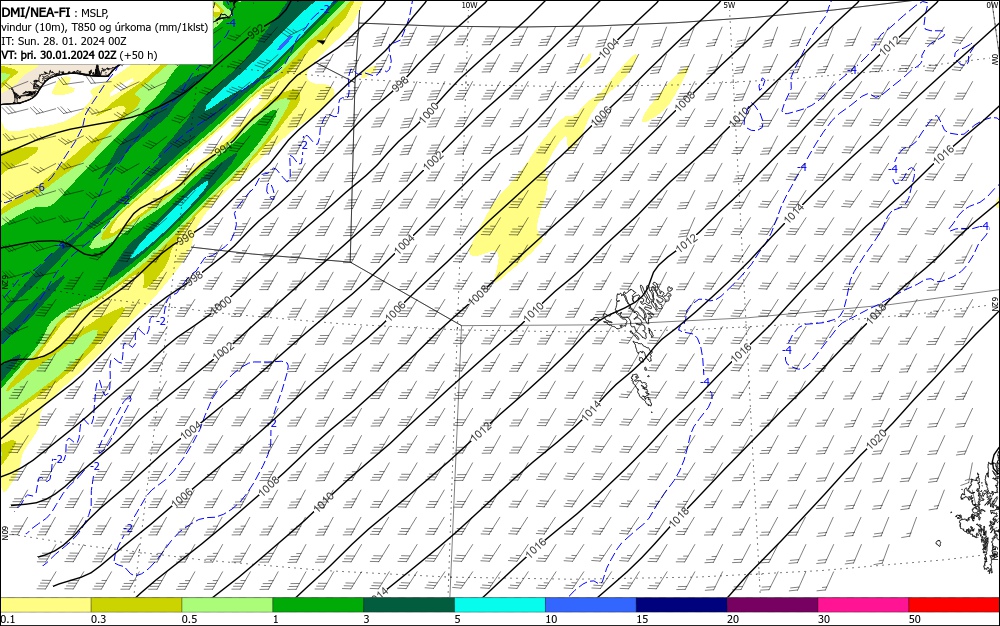Click the "vindur (10m), T850 og úrkoma" line
Image resolution: width=1000 pixels, height=626 pixels.
coord(105,27)
